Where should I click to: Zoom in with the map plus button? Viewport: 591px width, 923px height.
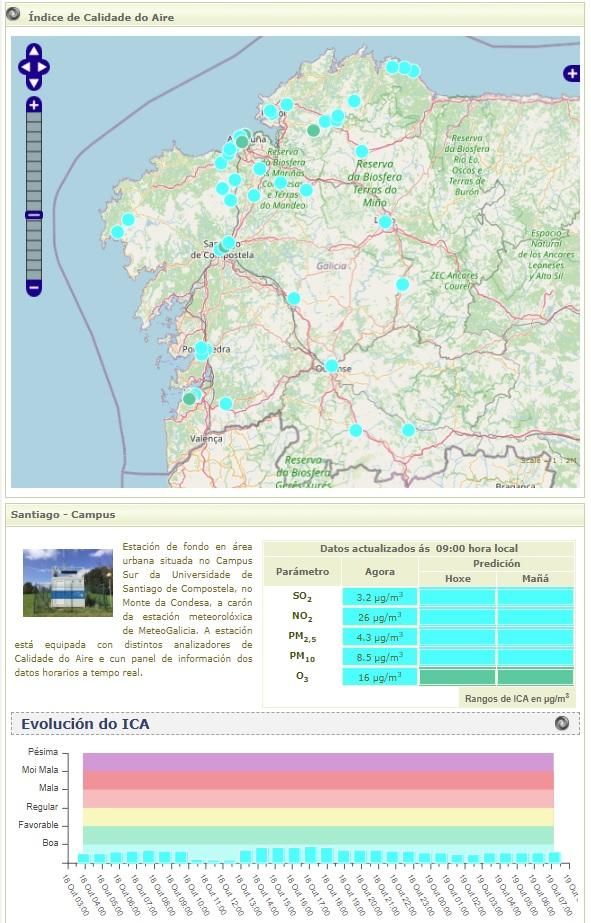coord(34,105)
